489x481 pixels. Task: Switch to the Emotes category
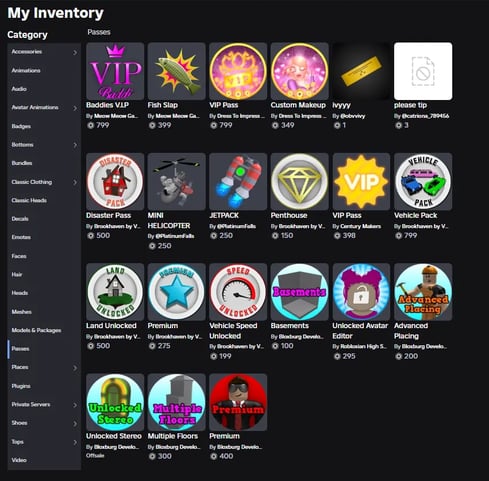pos(21,237)
